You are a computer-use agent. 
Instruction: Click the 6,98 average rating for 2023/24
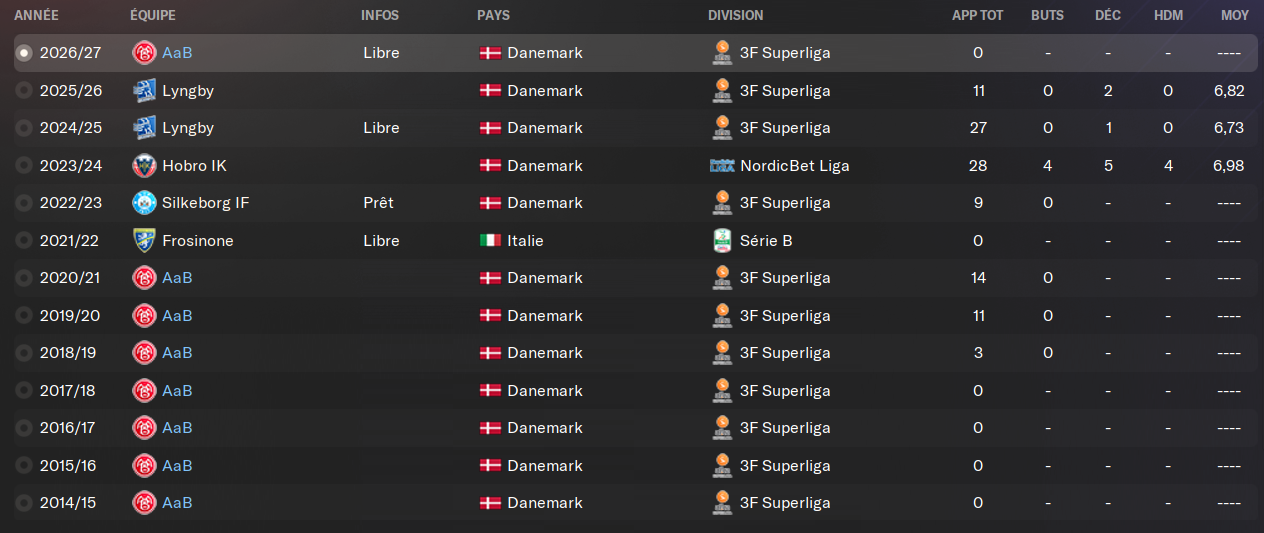click(x=1227, y=166)
